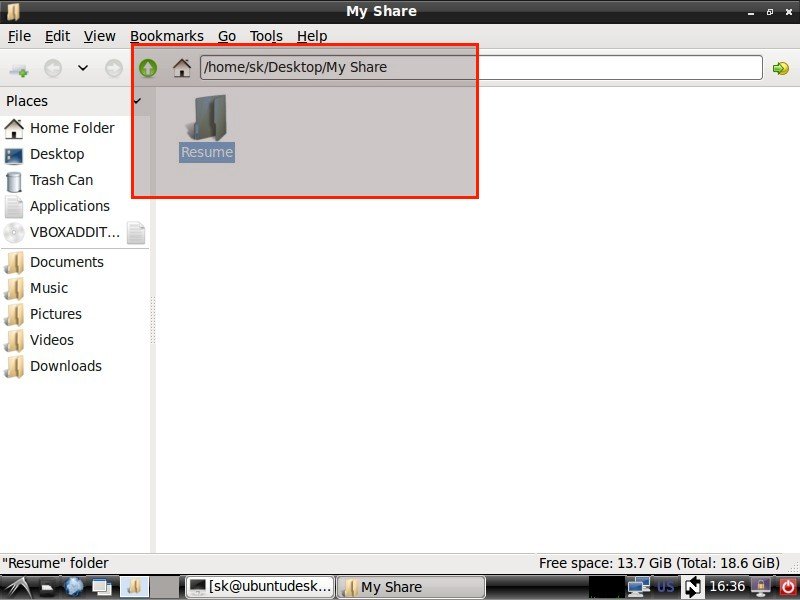Image resolution: width=800 pixels, height=600 pixels.
Task: Open Applications in Places sidebar
Action: click(75, 206)
